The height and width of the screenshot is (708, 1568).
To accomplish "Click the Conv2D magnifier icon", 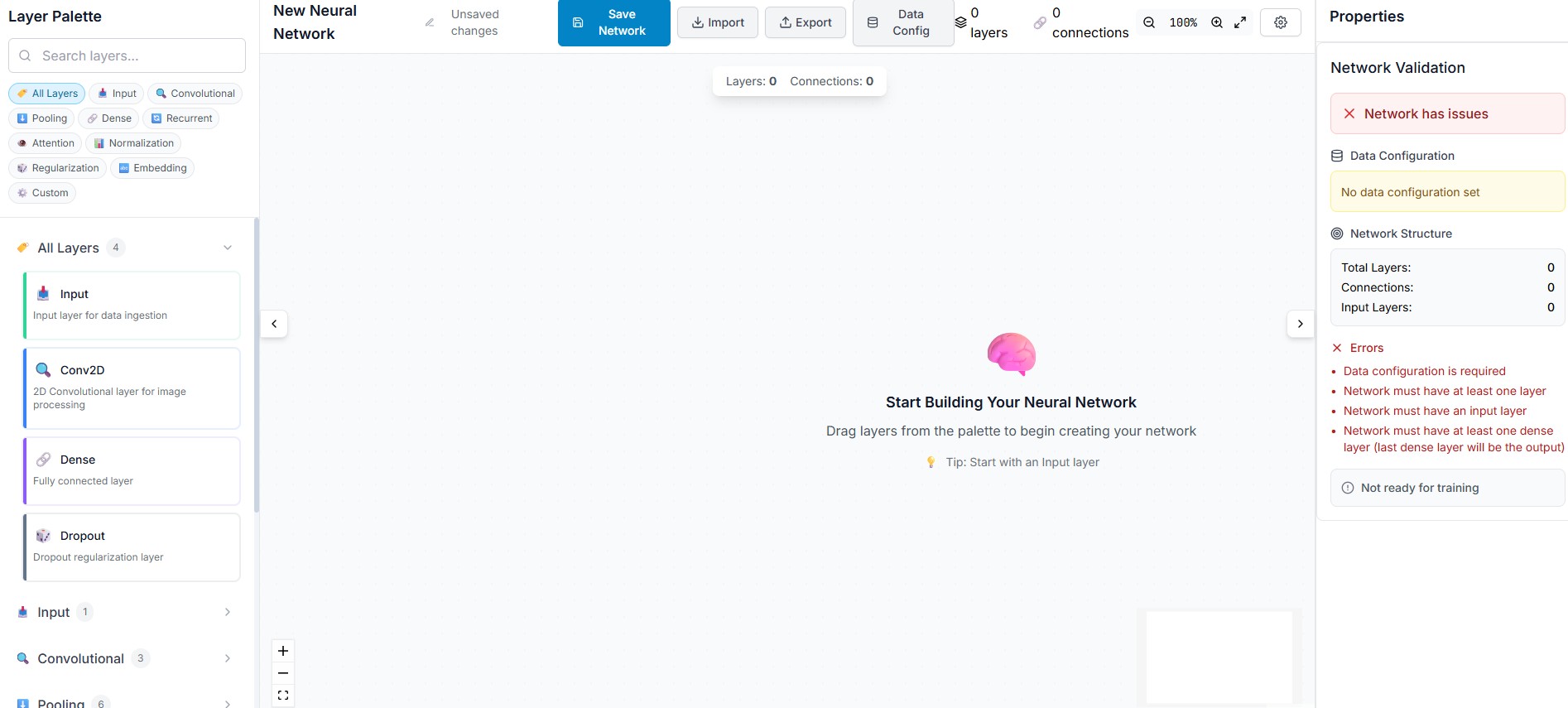I will 43,369.
